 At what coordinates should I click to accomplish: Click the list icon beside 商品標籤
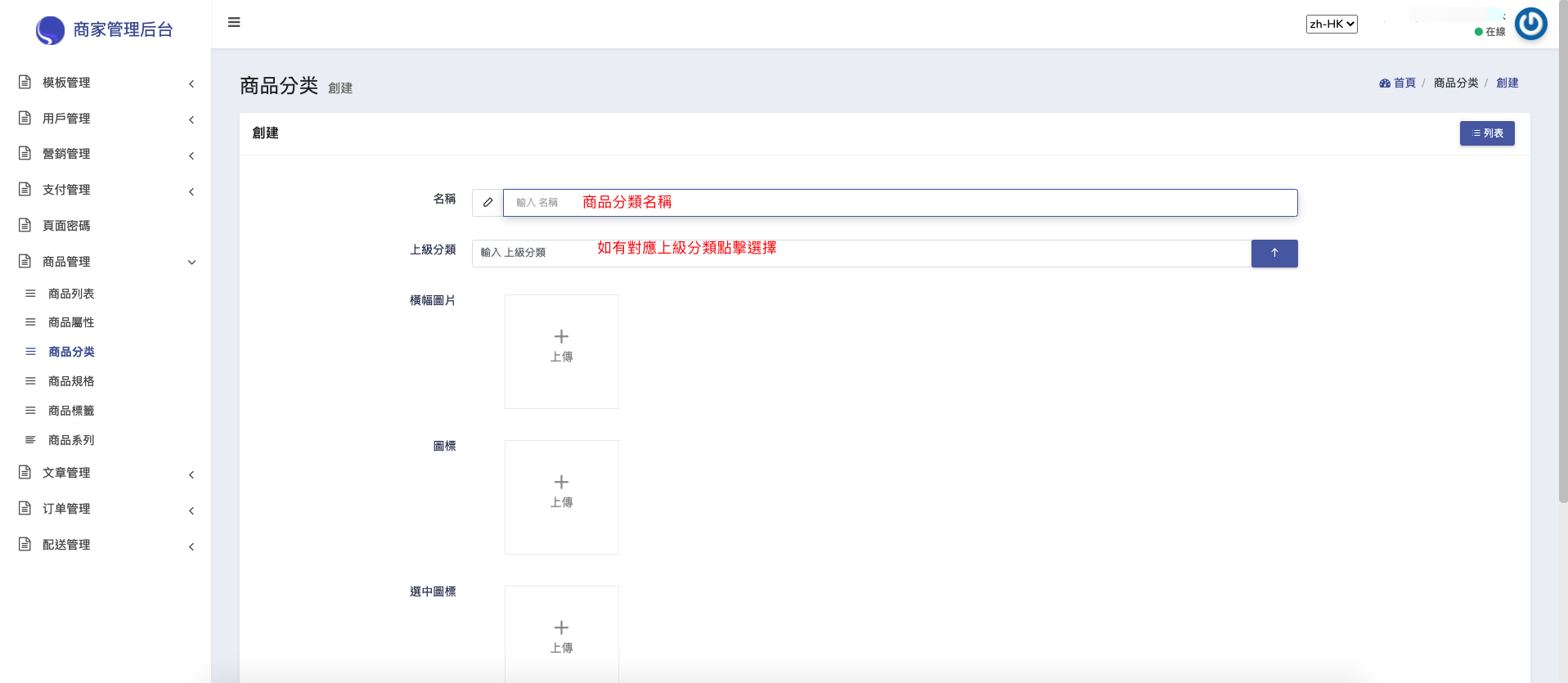pos(30,411)
